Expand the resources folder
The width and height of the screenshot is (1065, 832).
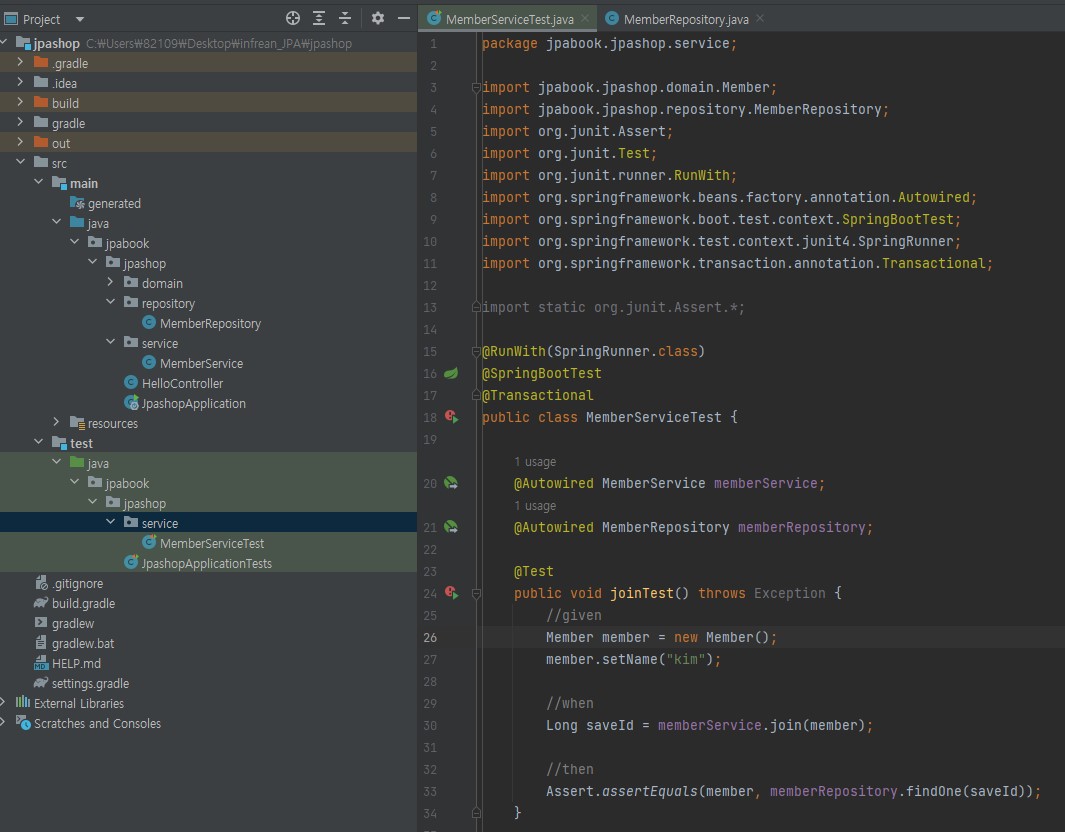tap(56, 423)
